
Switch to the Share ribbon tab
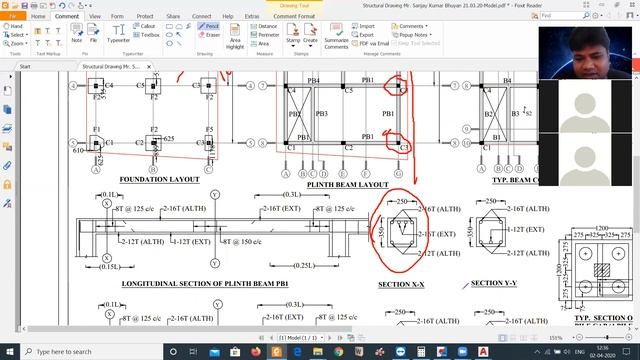click(173, 16)
